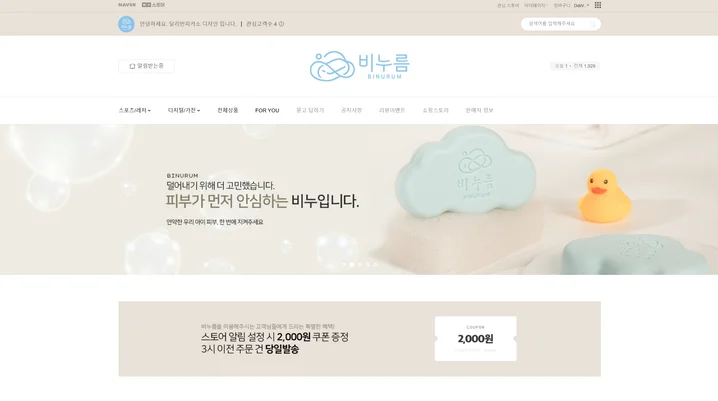This screenshot has height=401, width=718.
Task: Click the Binurum cloud logo
Action: pos(359,65)
